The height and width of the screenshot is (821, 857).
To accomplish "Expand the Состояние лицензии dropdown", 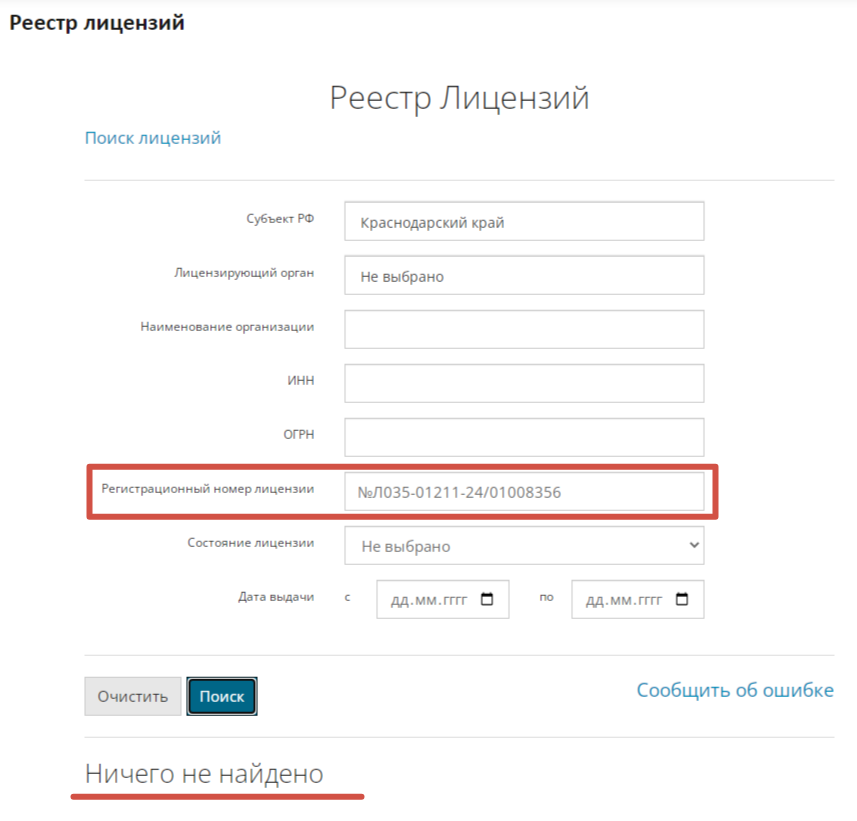I will 524,546.
